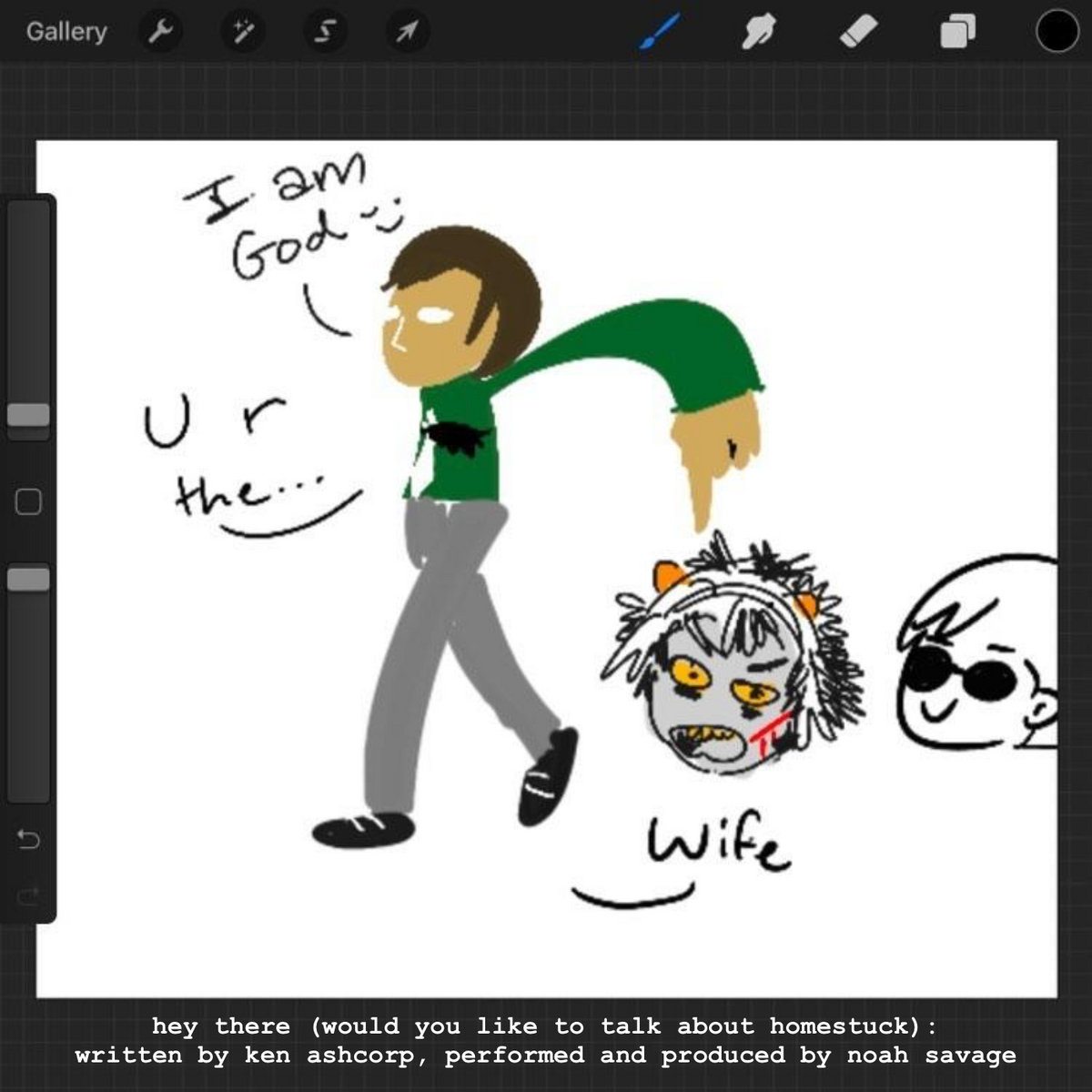The width and height of the screenshot is (1092, 1092).
Task: Tap the square Modify button in sidebar
Action: pyautogui.click(x=28, y=501)
